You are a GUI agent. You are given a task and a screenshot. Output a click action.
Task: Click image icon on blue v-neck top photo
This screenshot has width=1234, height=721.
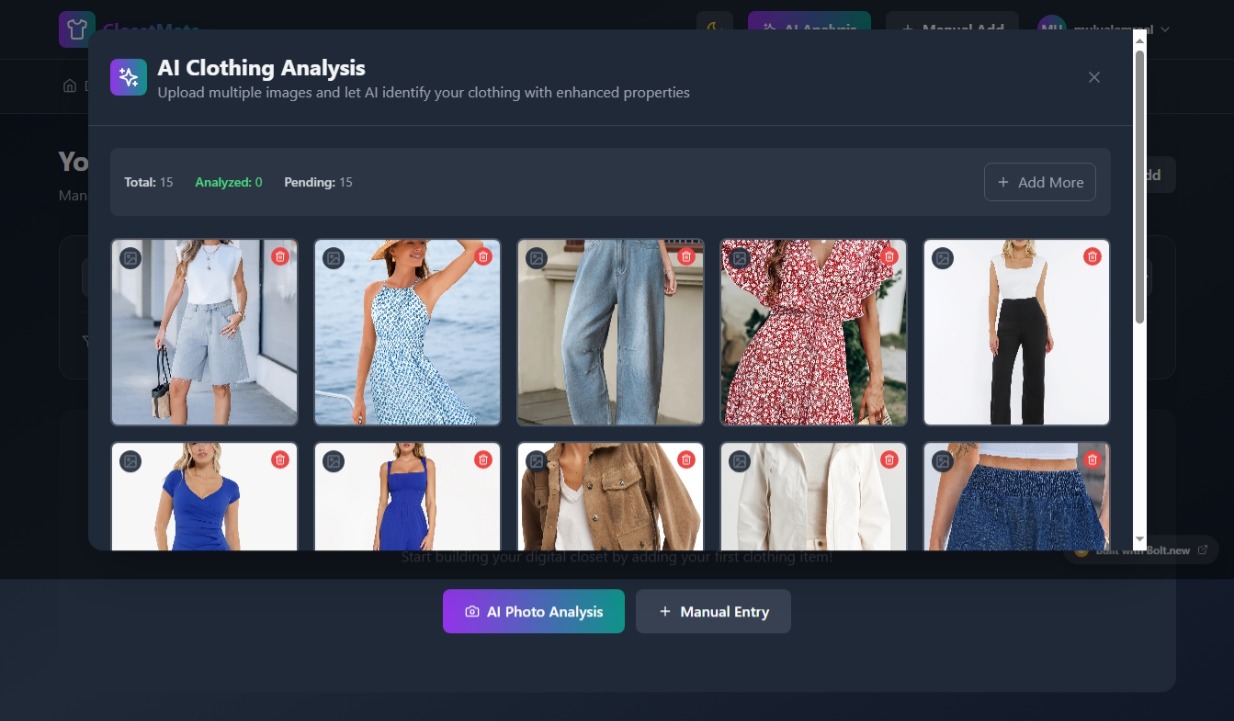(x=130, y=461)
